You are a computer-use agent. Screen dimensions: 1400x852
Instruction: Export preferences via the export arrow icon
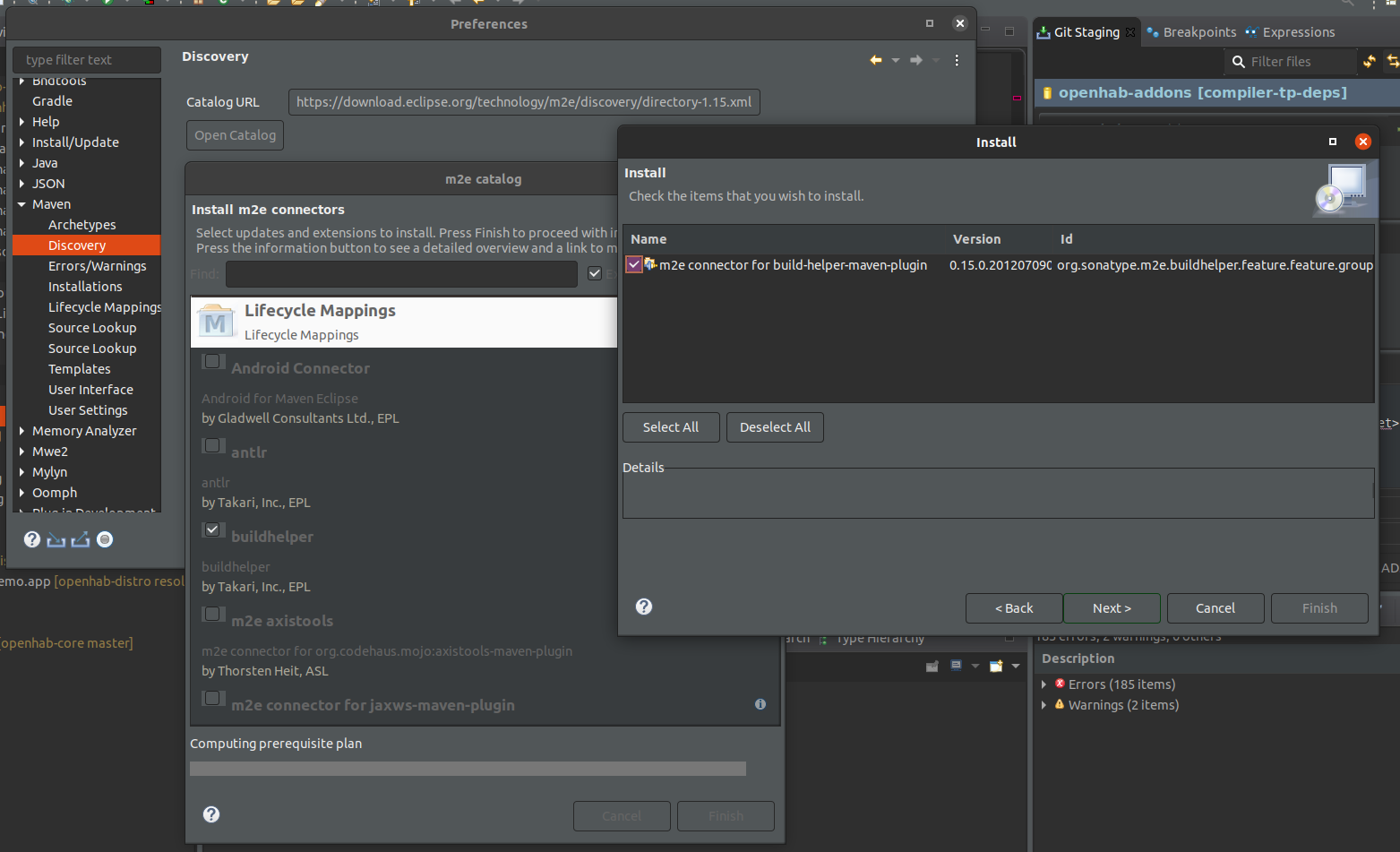[82, 539]
